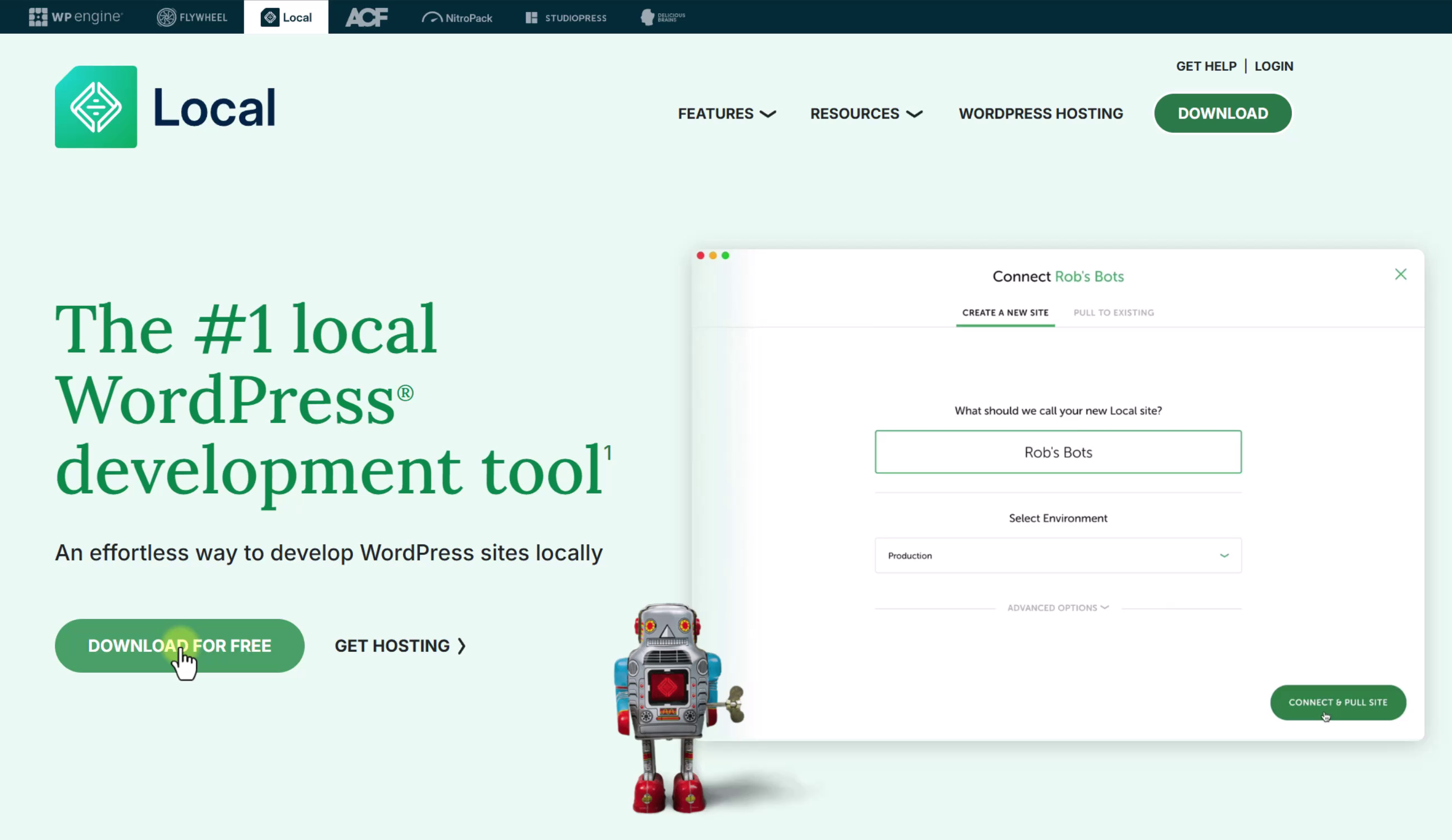Image resolution: width=1452 pixels, height=840 pixels.
Task: Click the Connect & Pull Site button
Action: click(x=1338, y=702)
